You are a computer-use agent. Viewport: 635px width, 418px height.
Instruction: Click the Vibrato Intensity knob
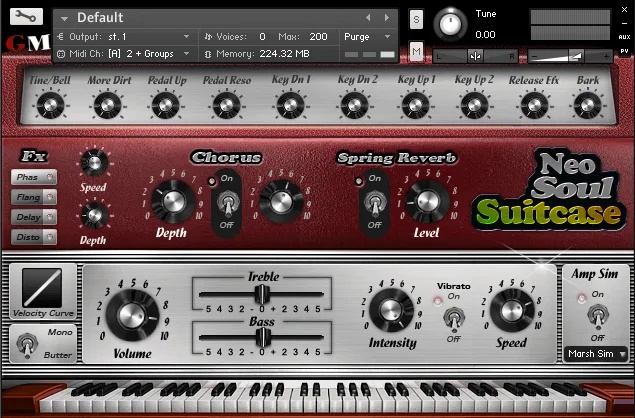point(392,310)
